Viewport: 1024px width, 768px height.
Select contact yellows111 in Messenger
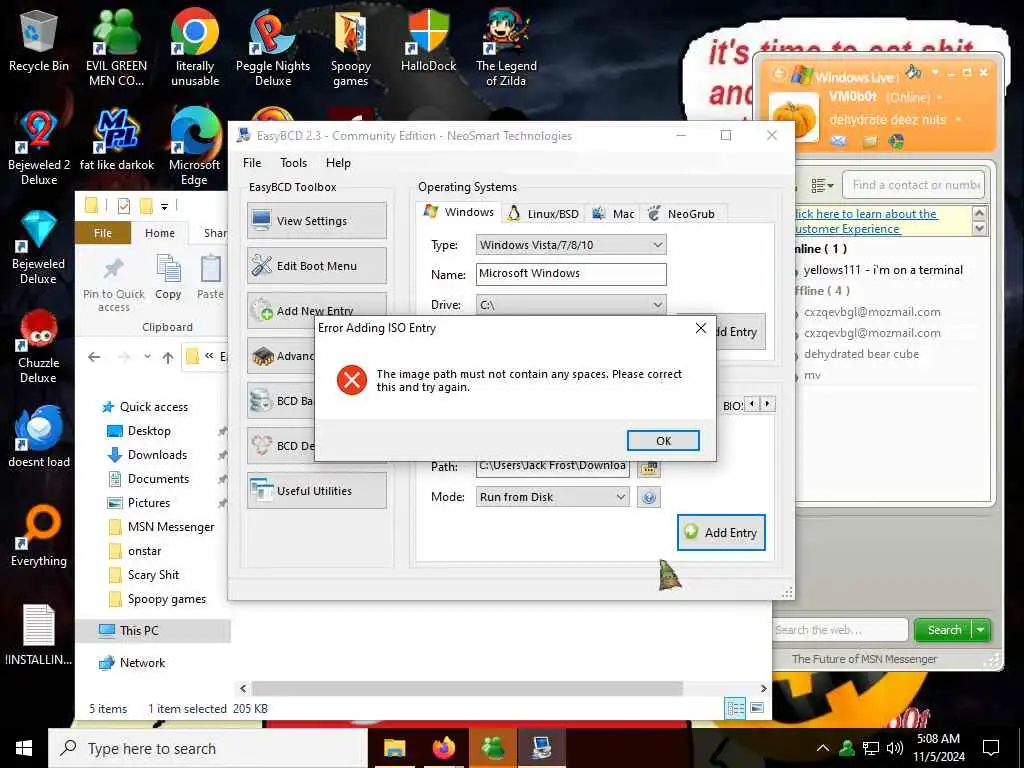pos(883,270)
